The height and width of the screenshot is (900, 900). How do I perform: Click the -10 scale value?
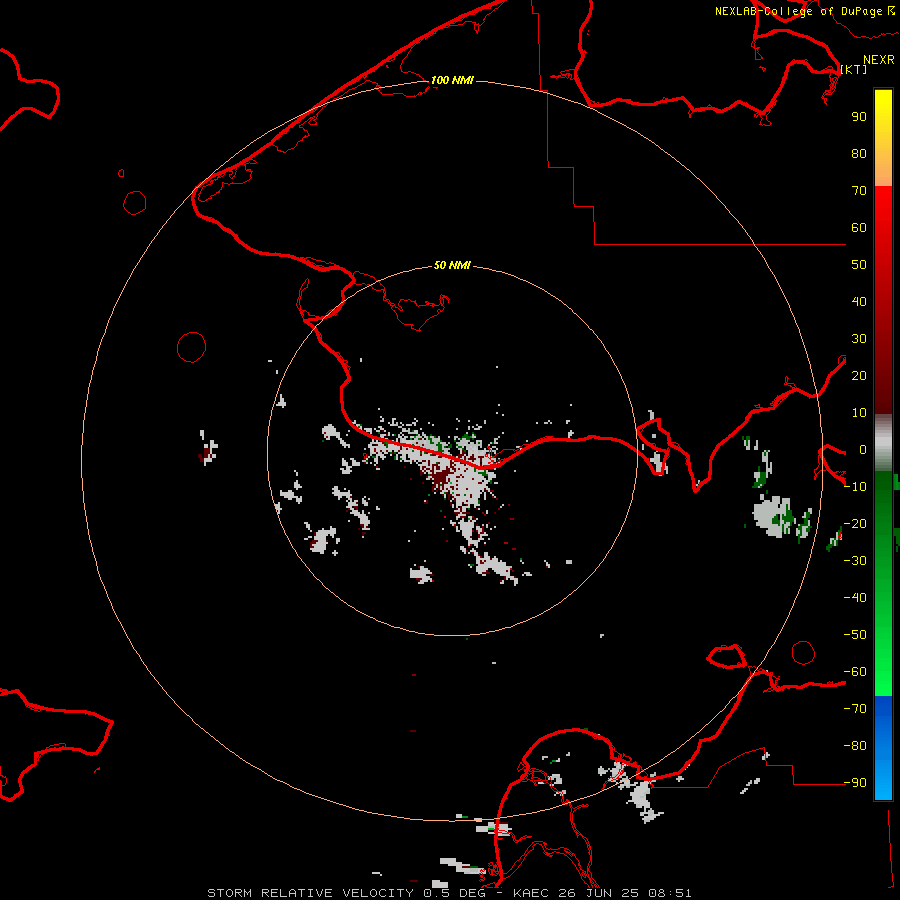click(855, 487)
